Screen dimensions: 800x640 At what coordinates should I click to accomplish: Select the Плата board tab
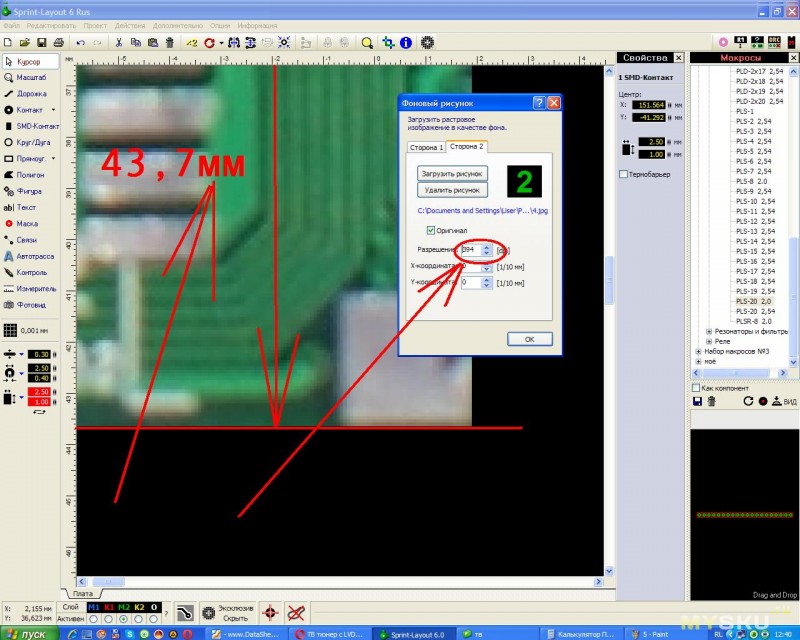(x=83, y=594)
